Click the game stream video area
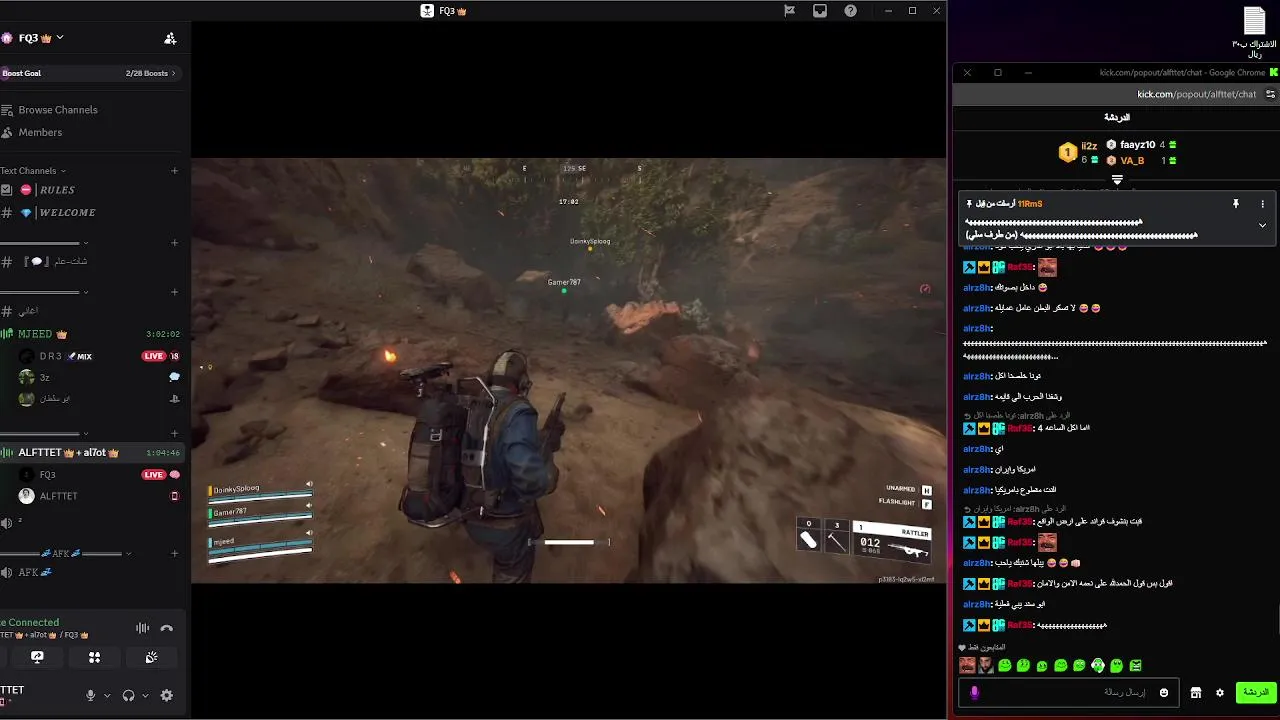 (568, 370)
